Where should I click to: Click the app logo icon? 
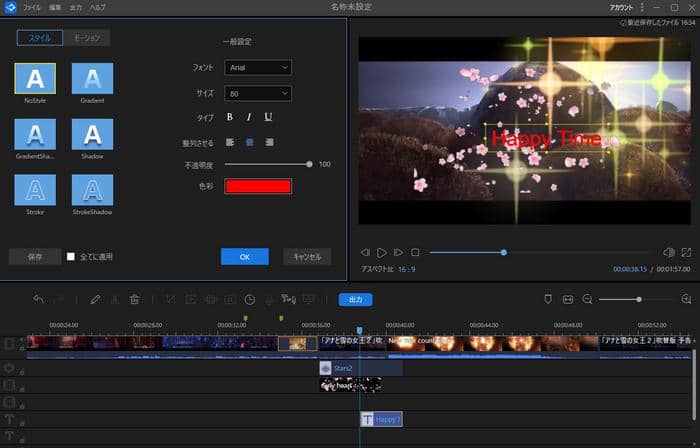pos(10,8)
